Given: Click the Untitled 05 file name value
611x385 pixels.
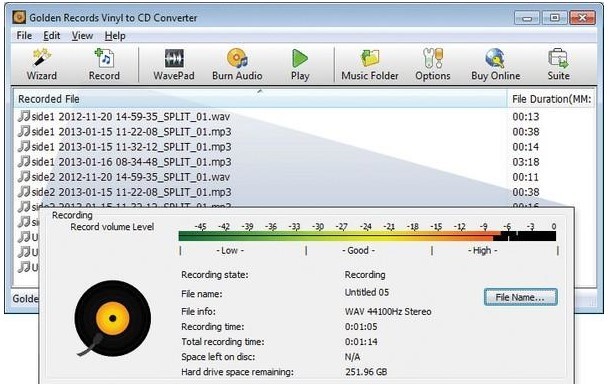Looking at the screenshot, I should (x=367, y=292).
